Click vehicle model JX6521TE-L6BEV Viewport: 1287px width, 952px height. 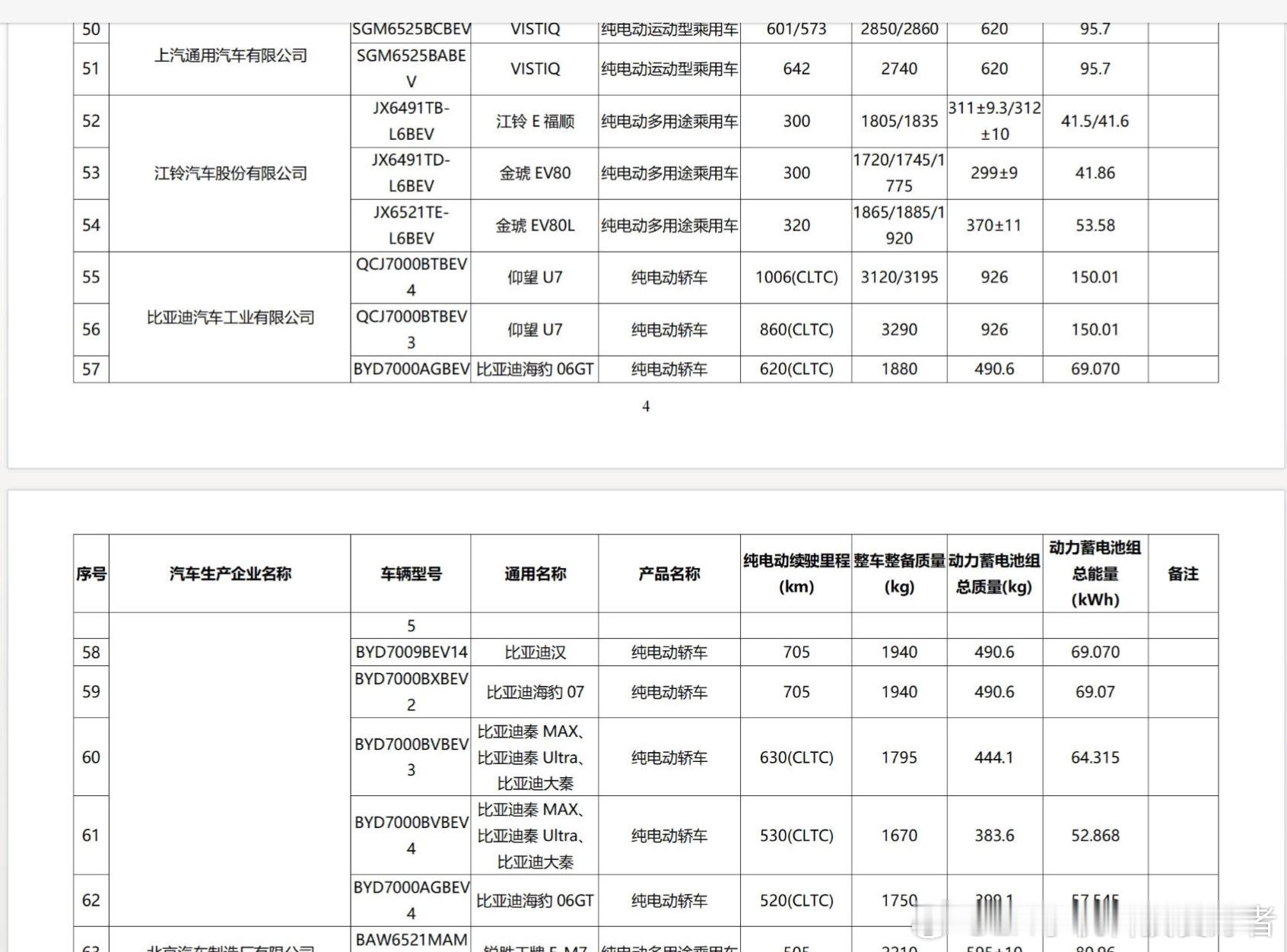pos(411,225)
